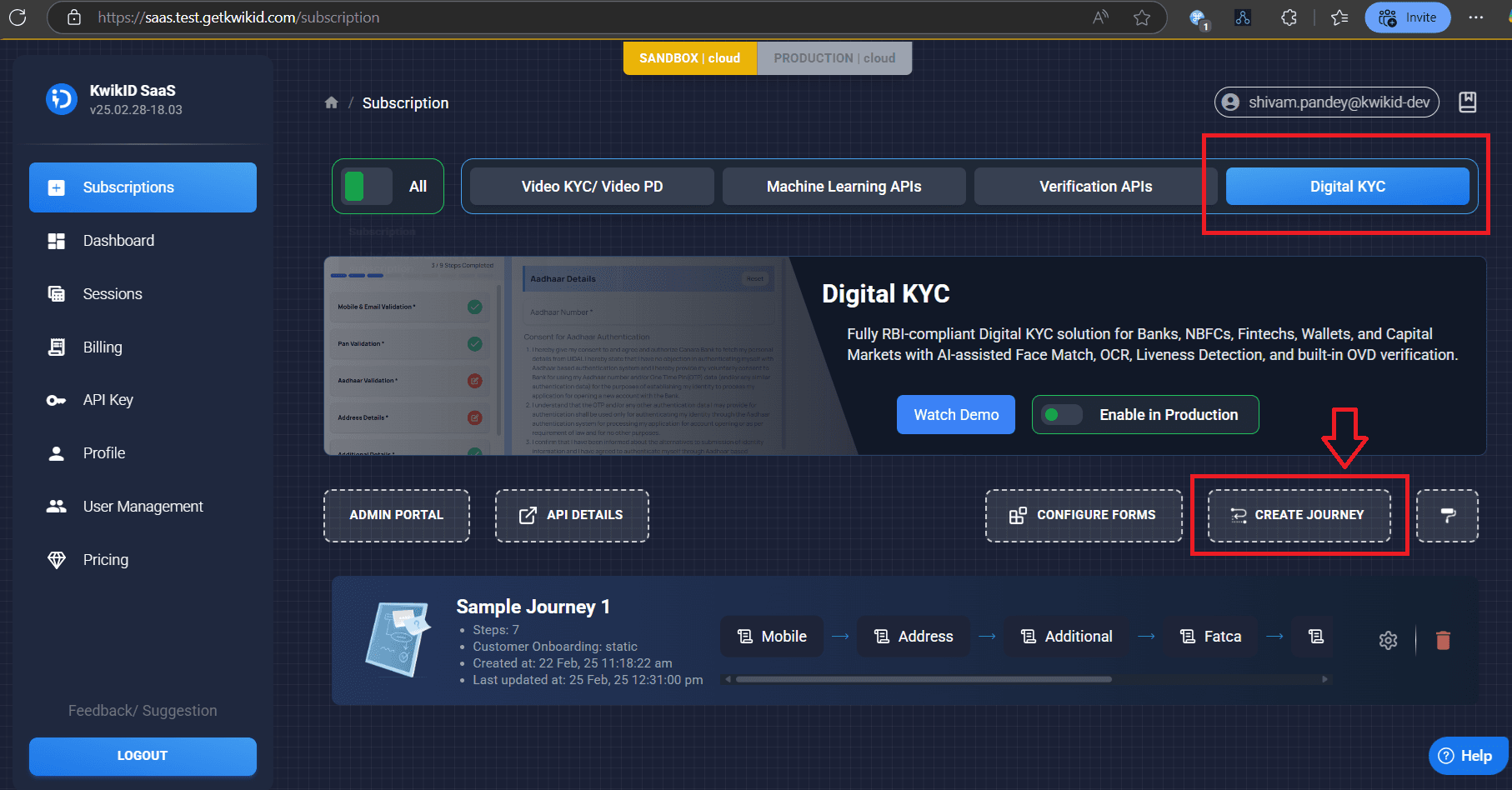Open the Feedback/ Suggestion link

pos(143,711)
